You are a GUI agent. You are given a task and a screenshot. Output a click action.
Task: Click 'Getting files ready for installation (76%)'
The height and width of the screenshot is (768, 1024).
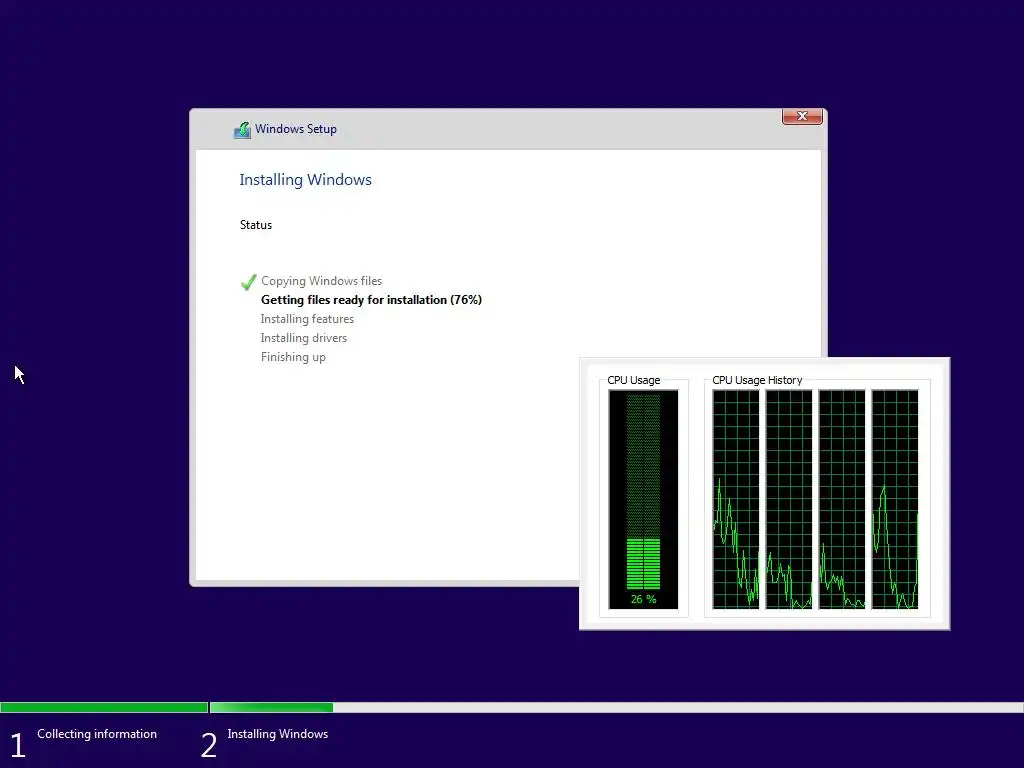click(371, 300)
